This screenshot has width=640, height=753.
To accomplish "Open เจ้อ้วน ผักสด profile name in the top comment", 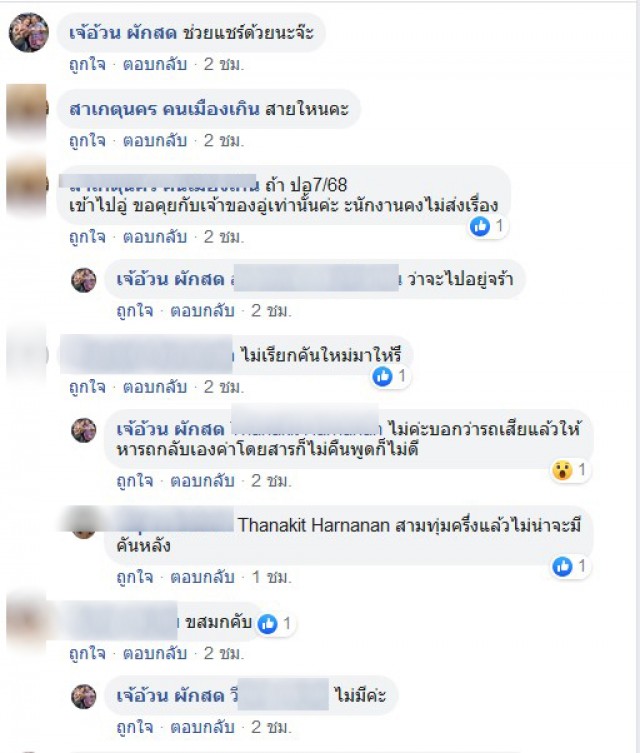I will (123, 33).
